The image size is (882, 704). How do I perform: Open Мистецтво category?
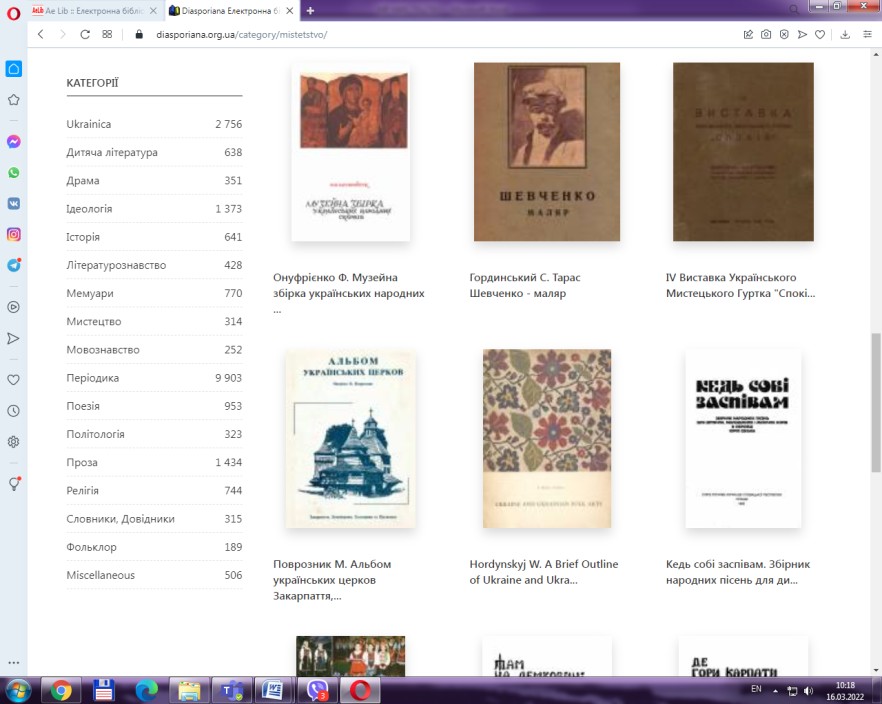pos(154,322)
